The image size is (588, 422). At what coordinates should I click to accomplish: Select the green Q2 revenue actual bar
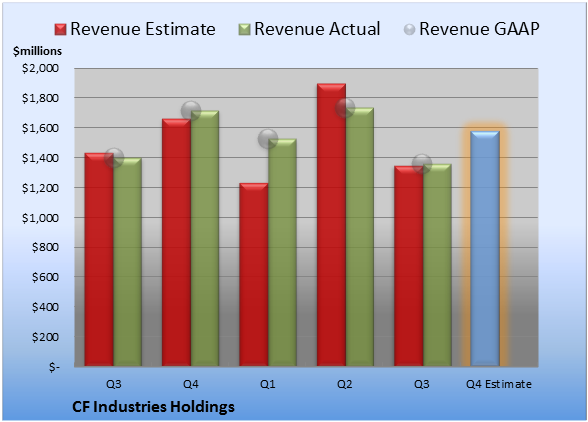(x=360, y=237)
